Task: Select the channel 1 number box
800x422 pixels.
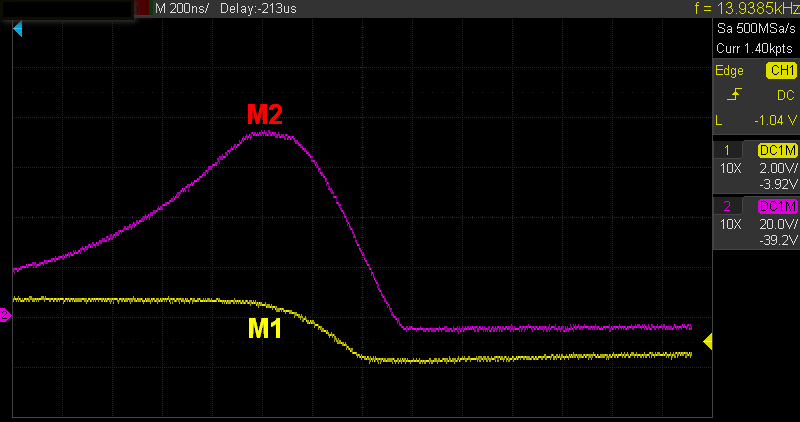Action: 728,150
